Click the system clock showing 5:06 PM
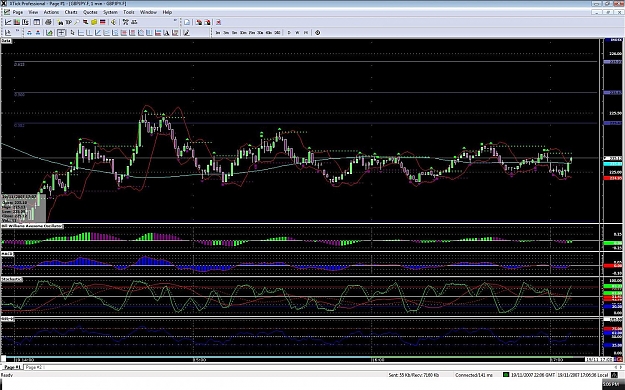 pos(612,384)
